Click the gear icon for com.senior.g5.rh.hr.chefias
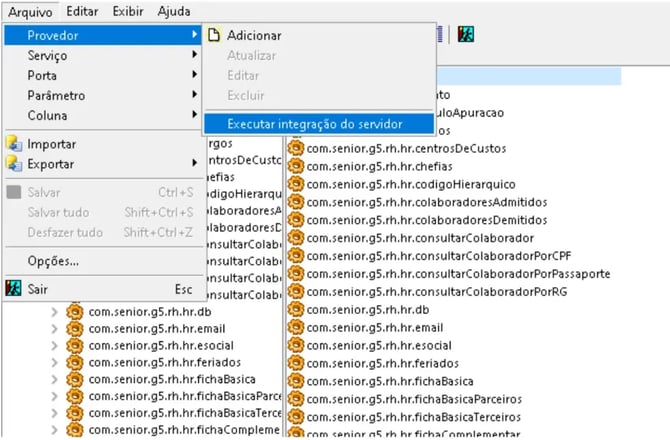The width and height of the screenshot is (670, 440). click(296, 166)
